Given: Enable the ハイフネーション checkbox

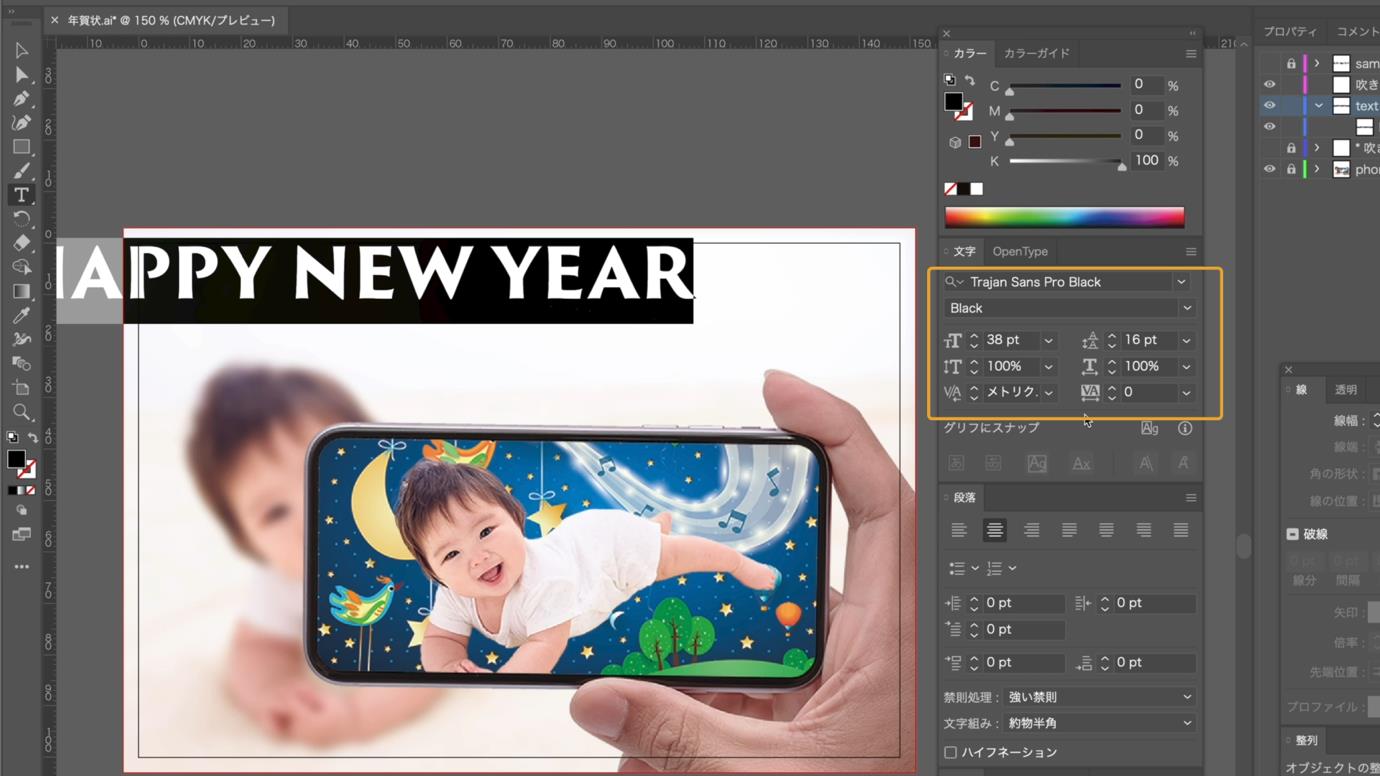Looking at the screenshot, I should click(x=950, y=752).
